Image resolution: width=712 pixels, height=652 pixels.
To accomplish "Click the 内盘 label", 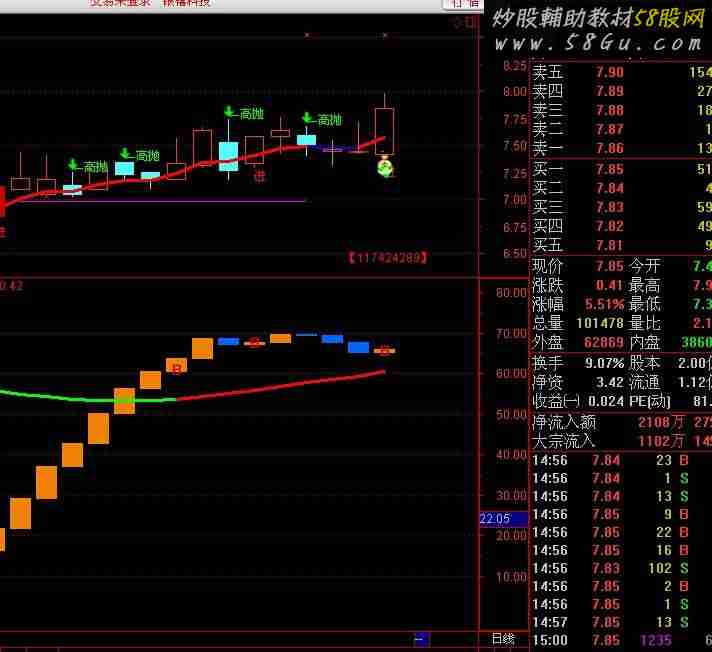I will (644, 342).
